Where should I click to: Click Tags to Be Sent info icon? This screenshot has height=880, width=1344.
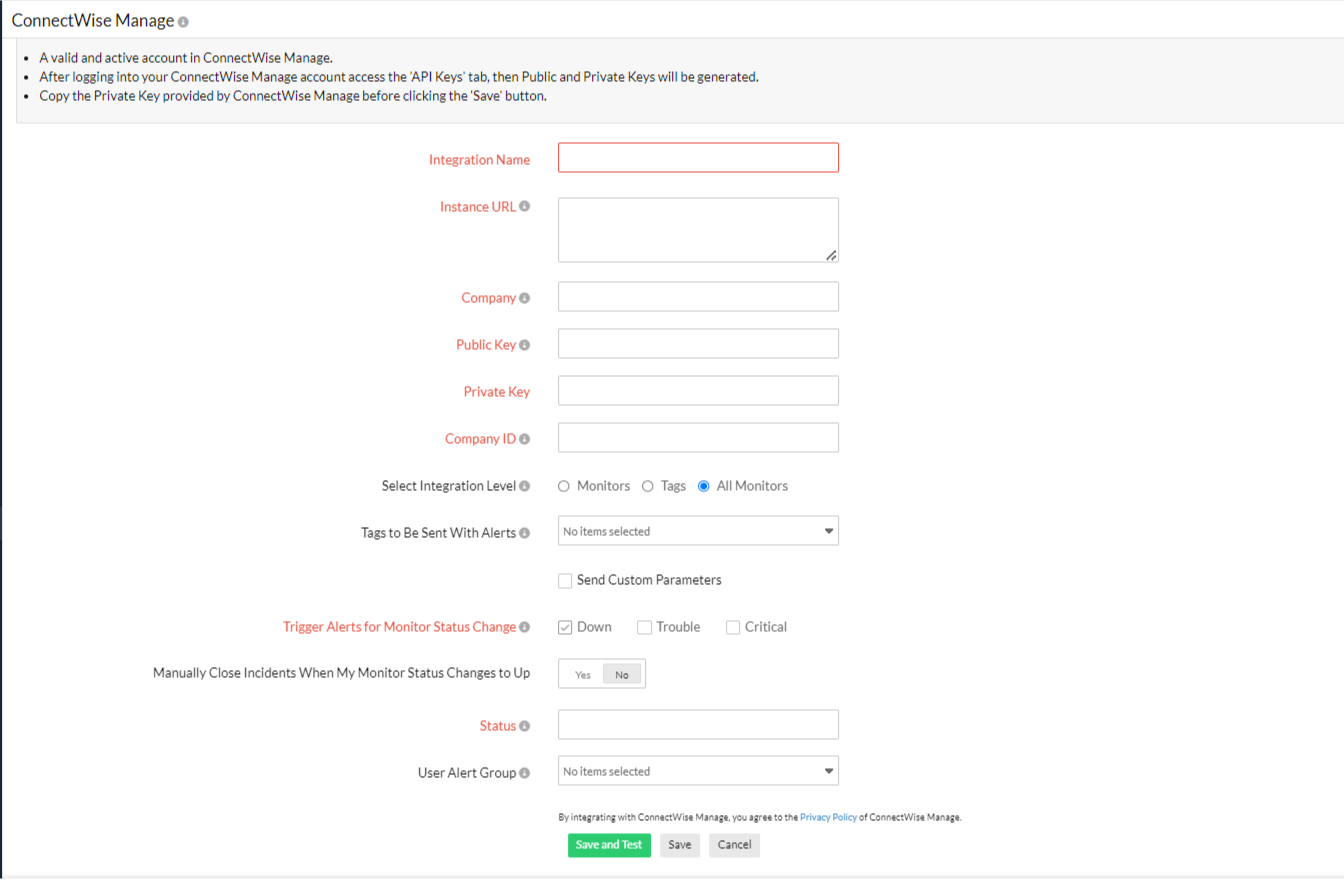[x=525, y=533]
